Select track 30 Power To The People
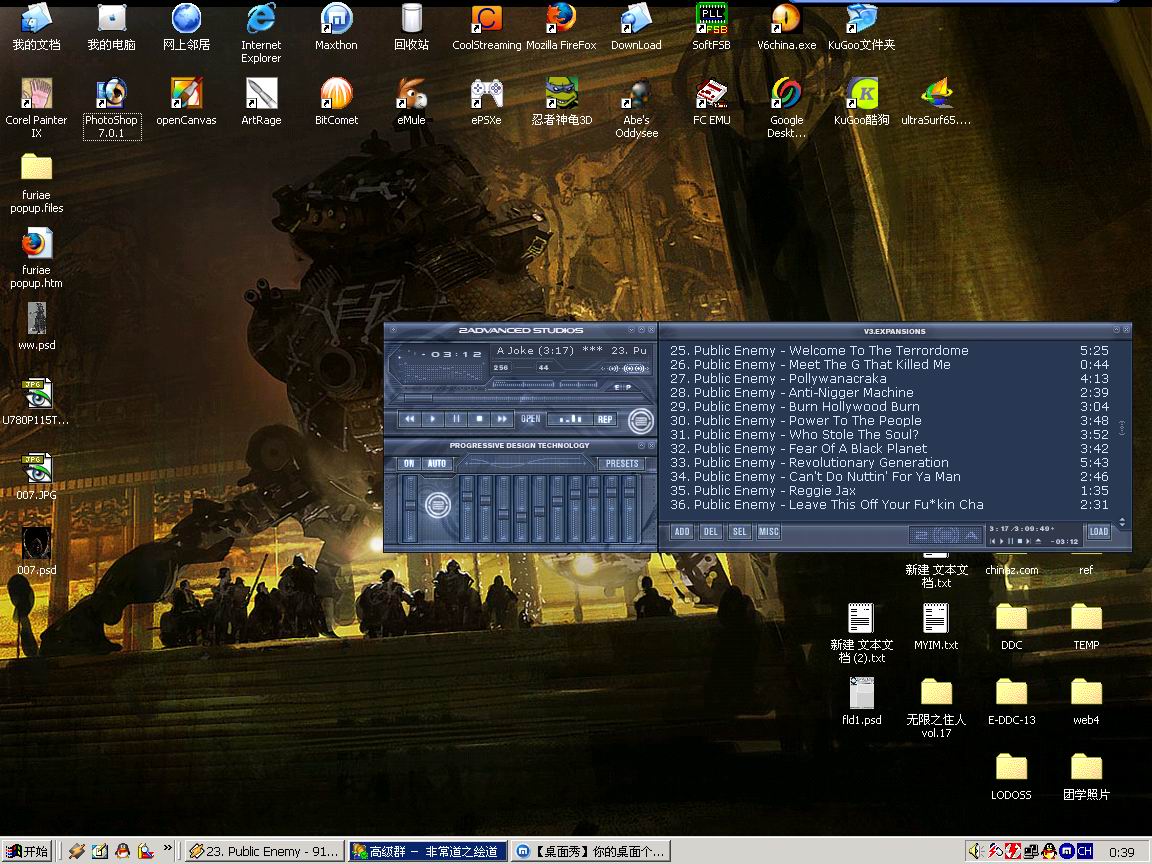Viewport: 1152px width, 864px height. pyautogui.click(x=888, y=420)
